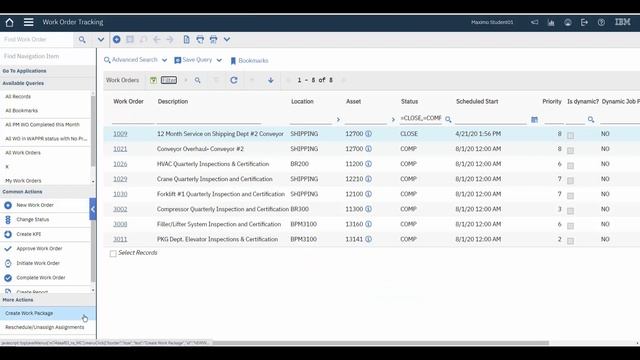Open work order 1009 link
This screenshot has width=640, height=360.
point(120,134)
